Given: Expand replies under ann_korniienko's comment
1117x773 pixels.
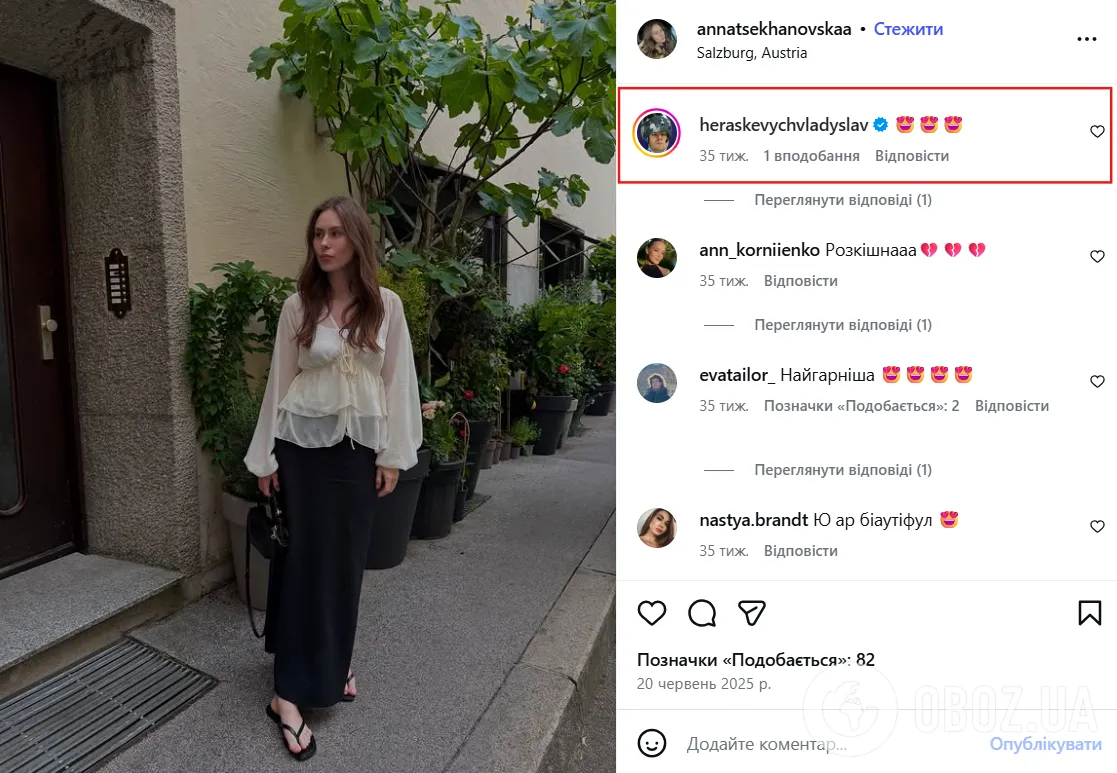Looking at the screenshot, I should [843, 325].
